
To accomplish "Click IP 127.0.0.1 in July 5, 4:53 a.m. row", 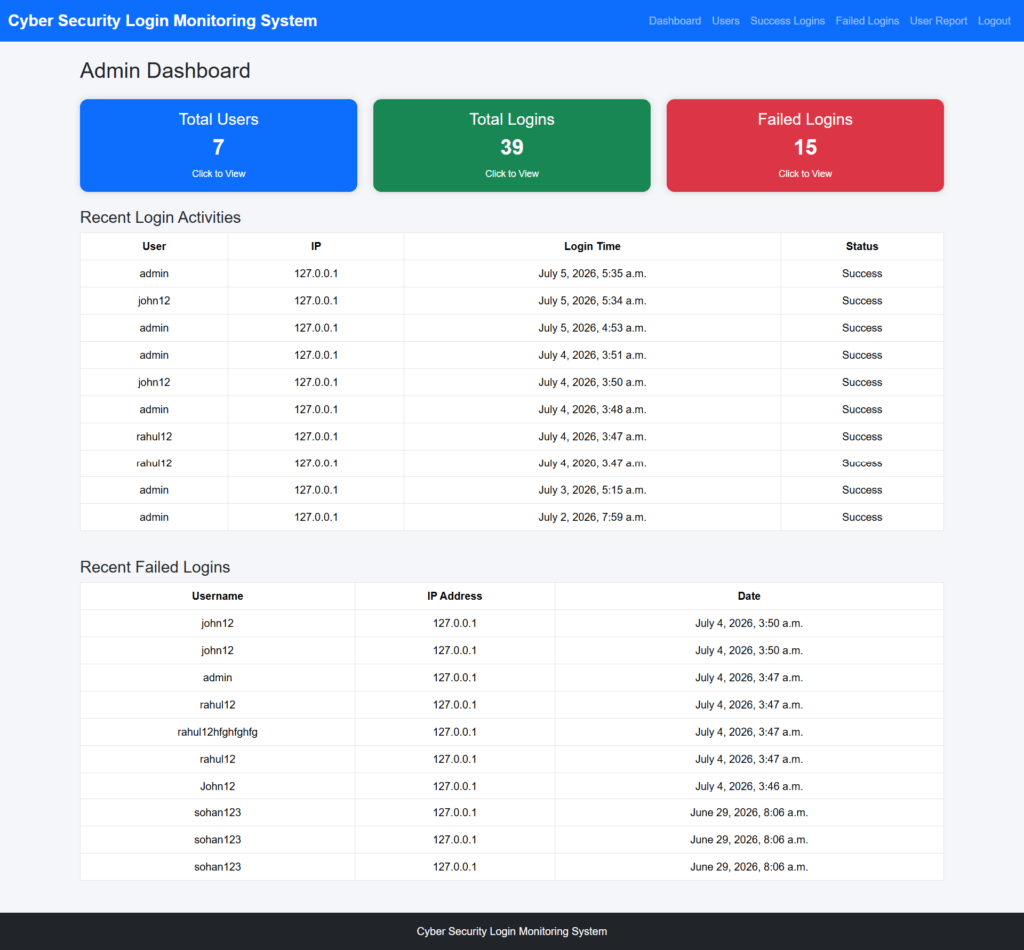I will pyautogui.click(x=316, y=328).
